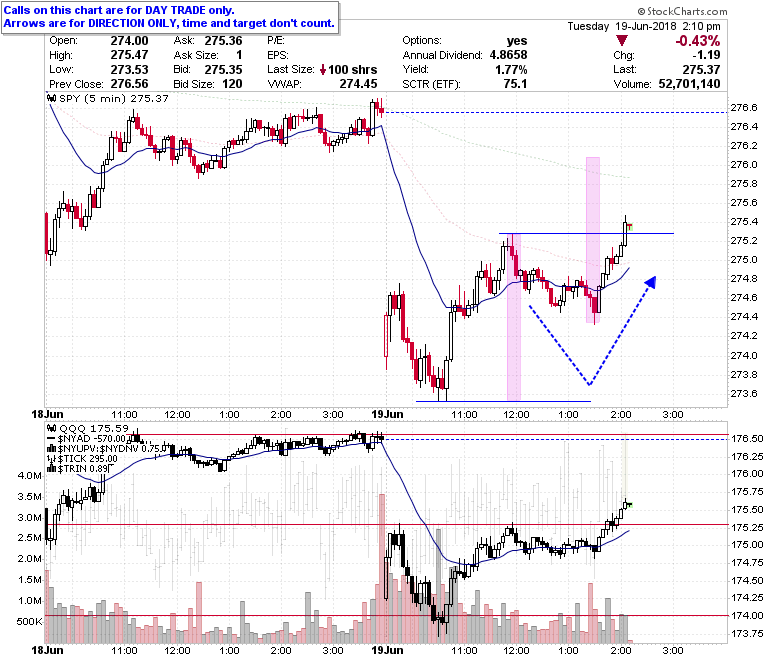Select the $NYAD -570.00 legend entry
Viewport: 780px width, 659px height.
coord(92,439)
